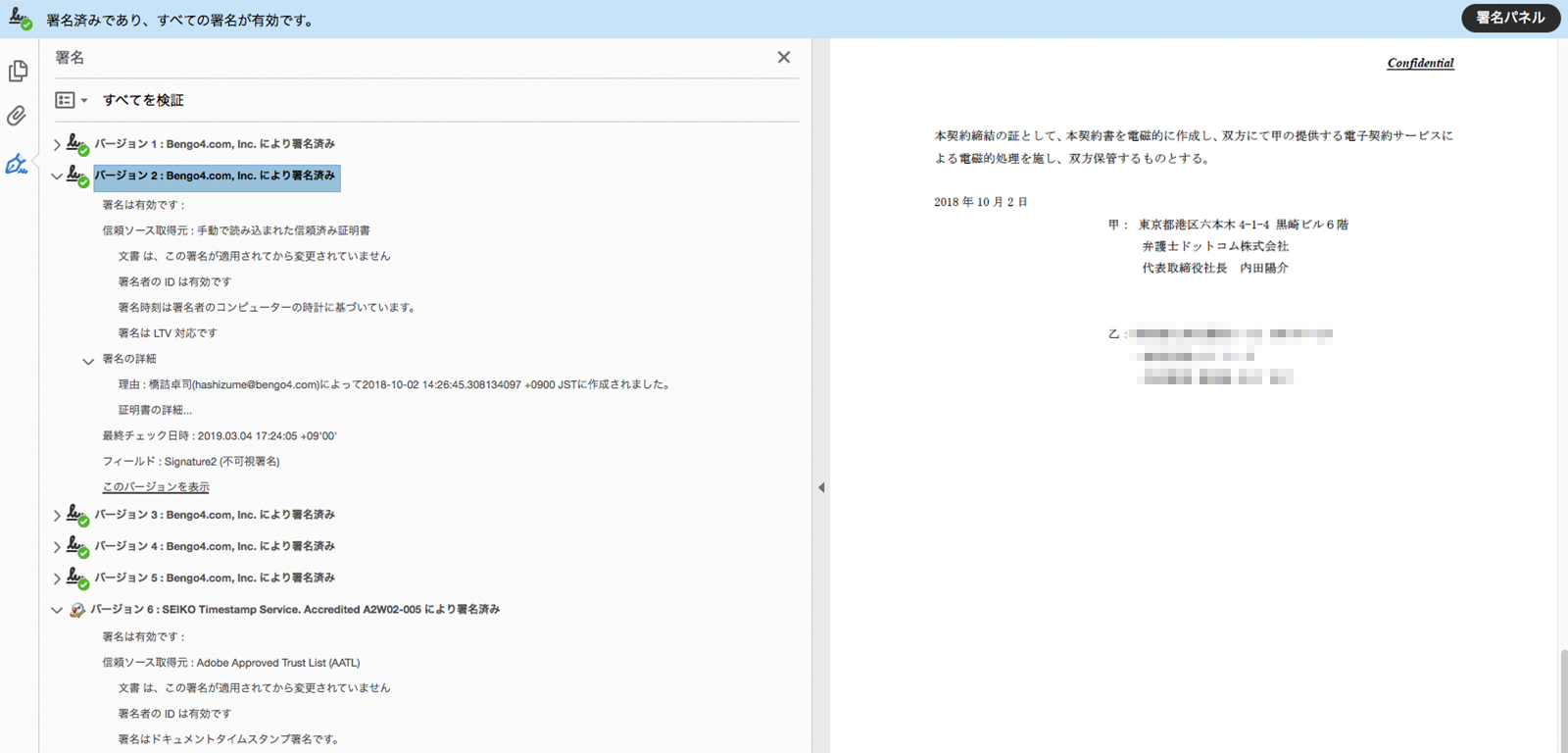Click 代表取締役社長 内田陽介 in document
The image size is (1568, 753).
pyautogui.click(x=1215, y=268)
